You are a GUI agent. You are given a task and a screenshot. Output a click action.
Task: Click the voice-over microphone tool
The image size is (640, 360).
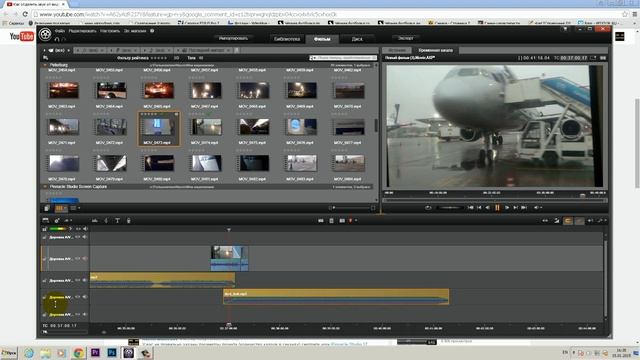coord(129,220)
